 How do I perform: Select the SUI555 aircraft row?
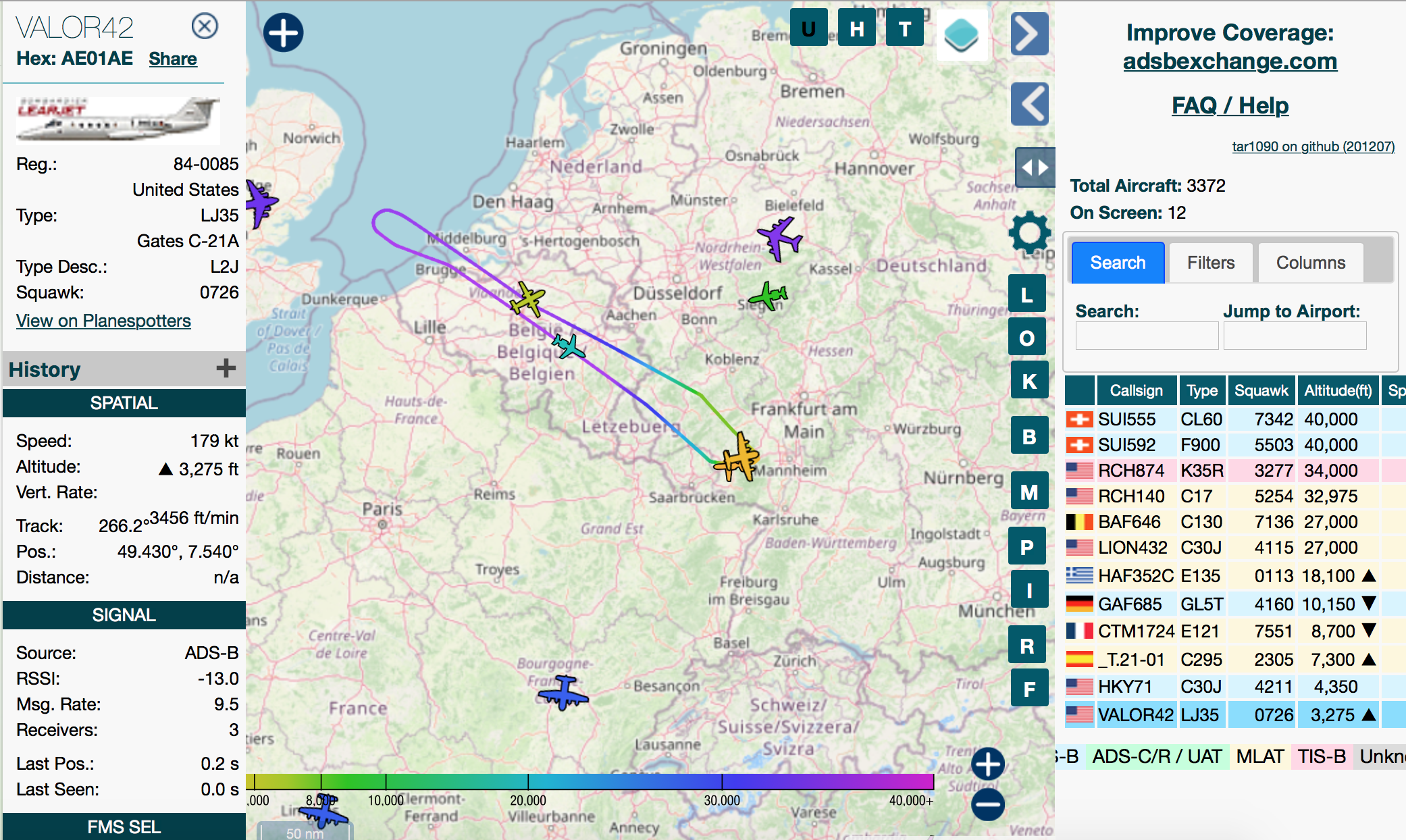point(1235,419)
